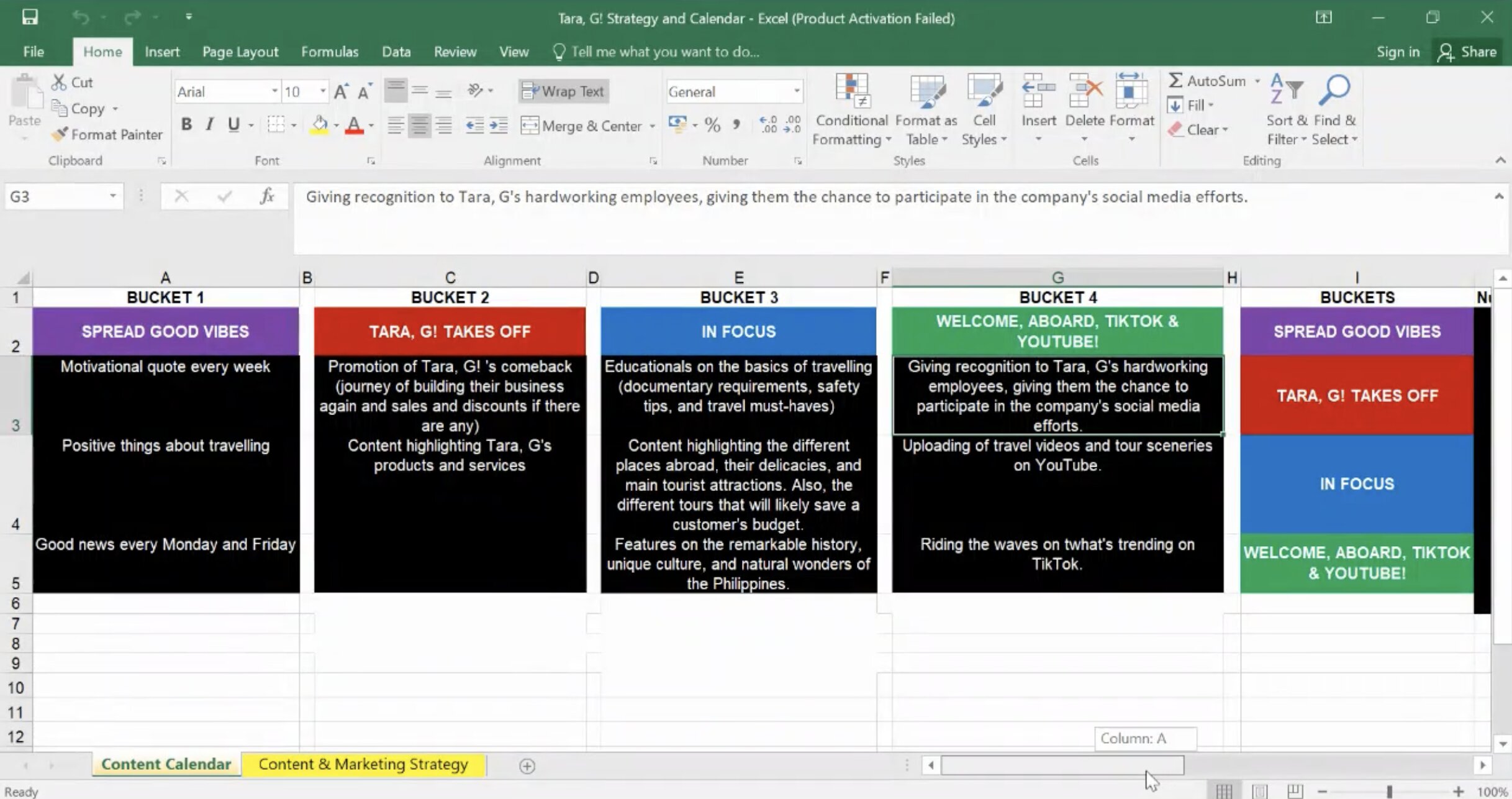Image resolution: width=1512 pixels, height=799 pixels.
Task: Open the Arial font name dropdown
Action: [x=274, y=91]
